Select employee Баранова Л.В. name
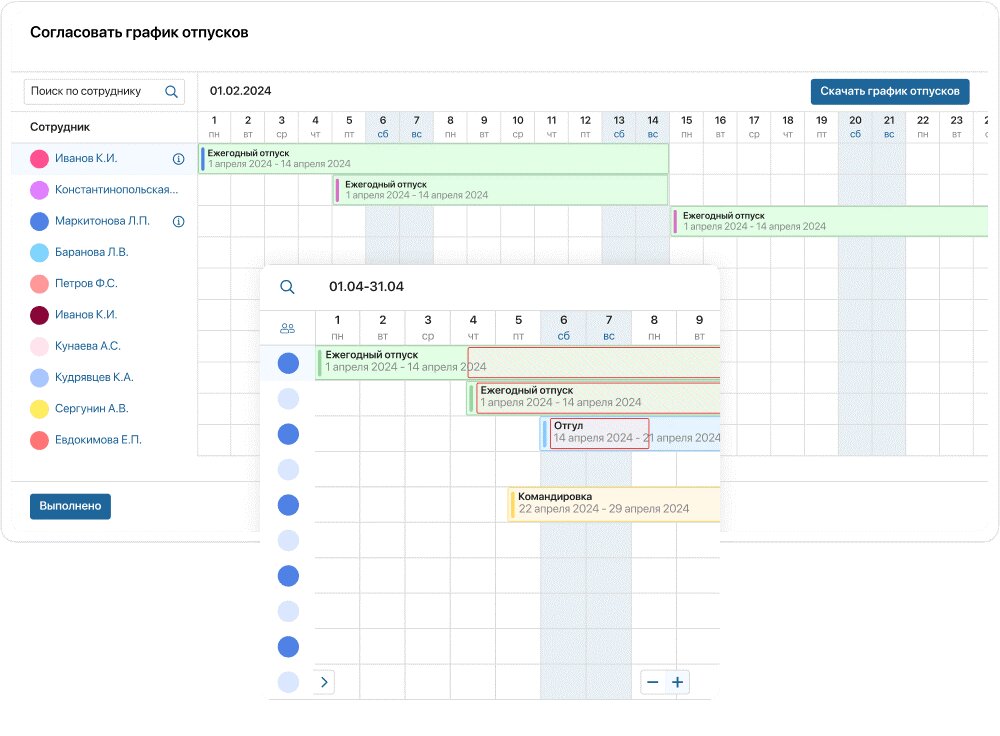The image size is (1000, 736). (91, 253)
